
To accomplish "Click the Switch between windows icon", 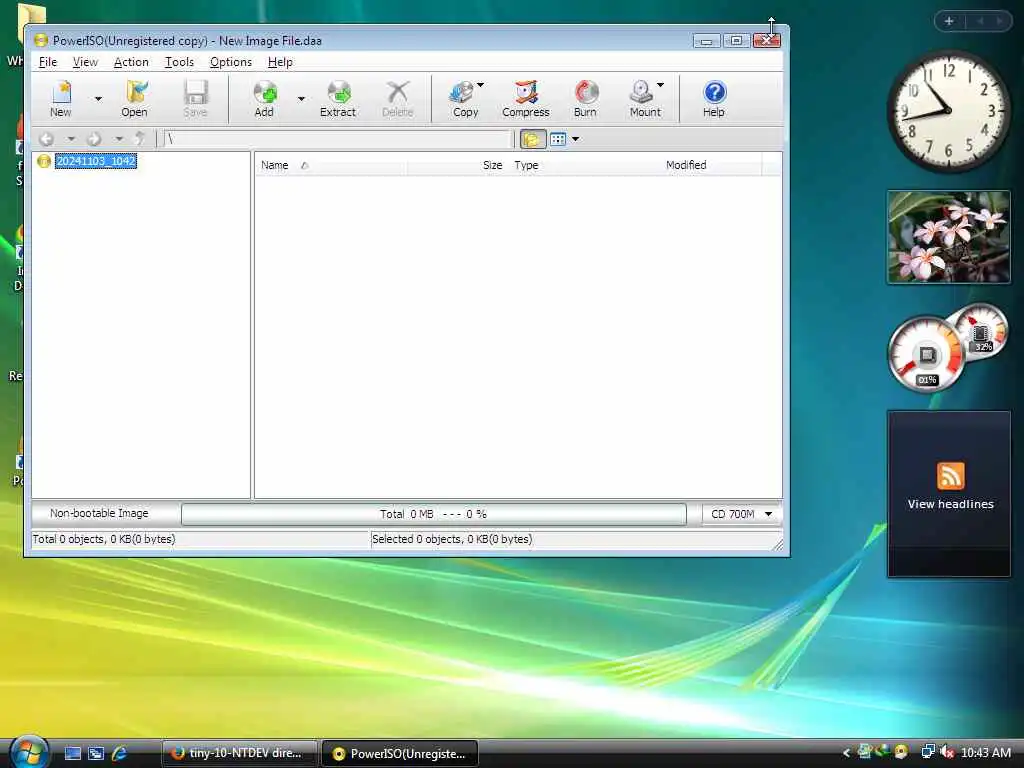I will coord(96,753).
